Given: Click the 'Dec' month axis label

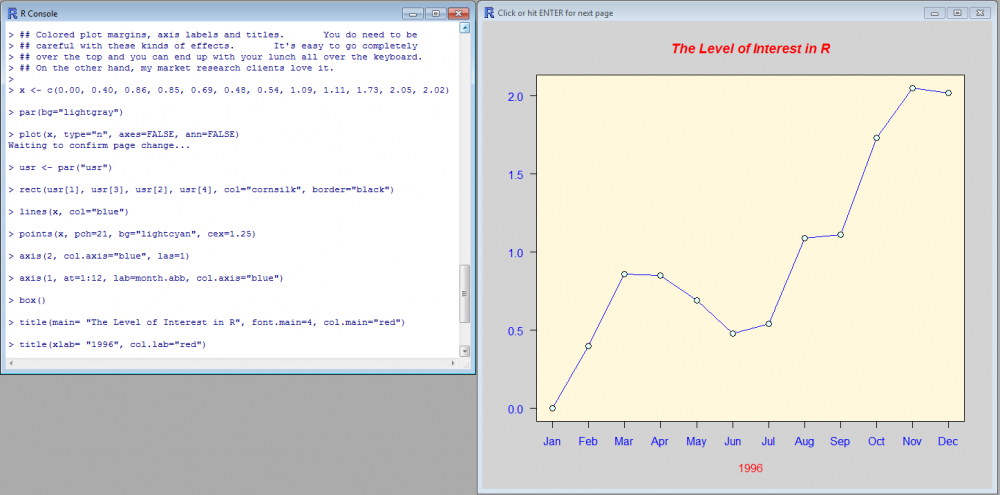Looking at the screenshot, I should (948, 441).
